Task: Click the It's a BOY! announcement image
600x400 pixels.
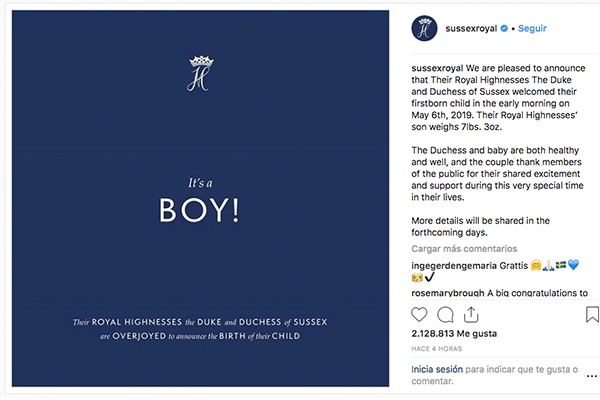Action: tap(201, 198)
